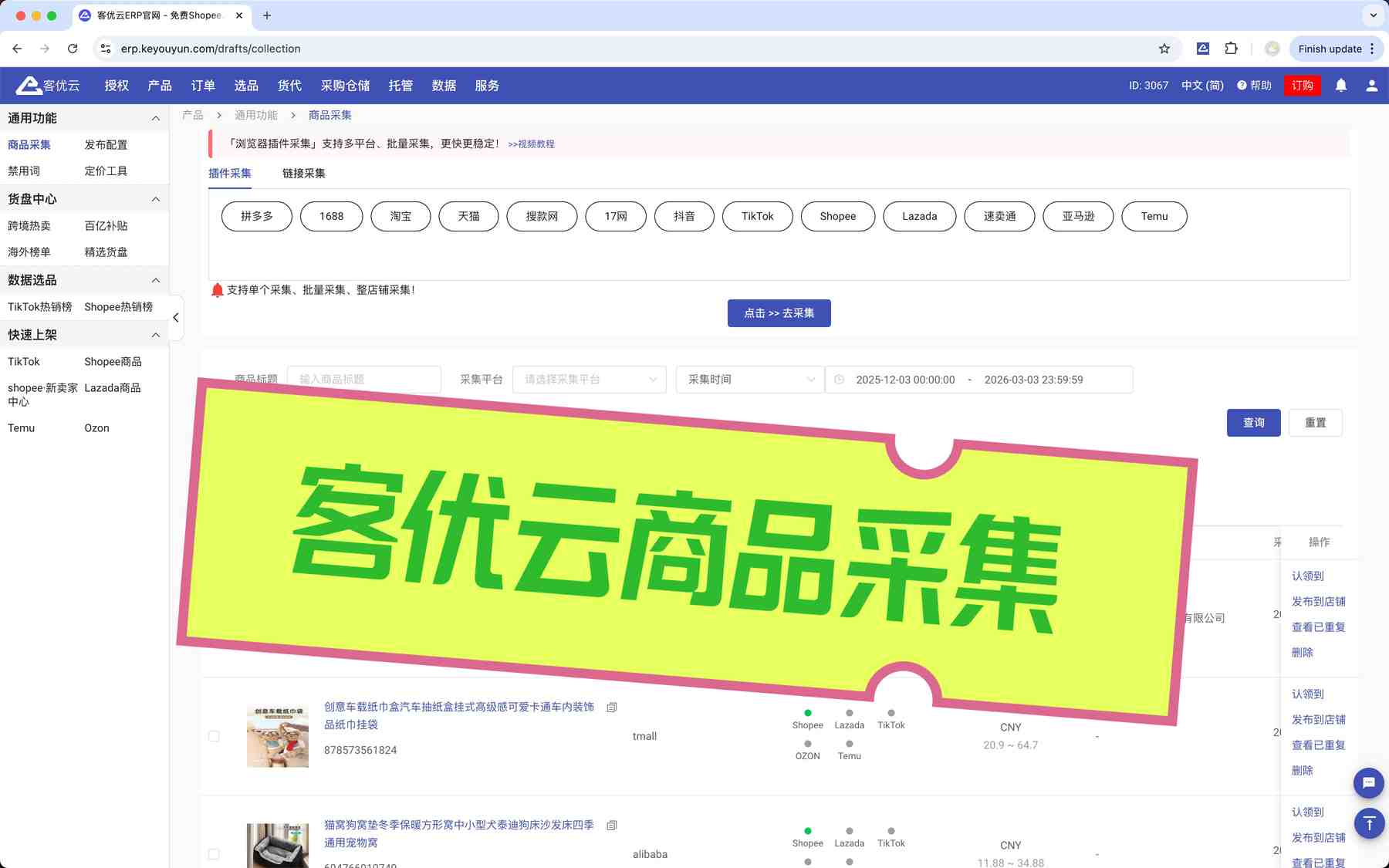
Task: Open the chat support floating button
Action: (x=1368, y=783)
